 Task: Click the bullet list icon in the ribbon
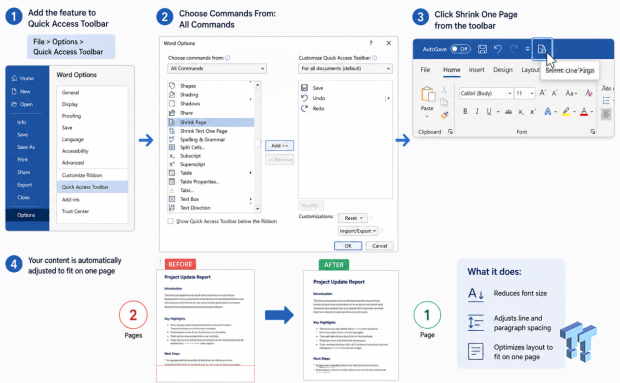click(x=606, y=101)
